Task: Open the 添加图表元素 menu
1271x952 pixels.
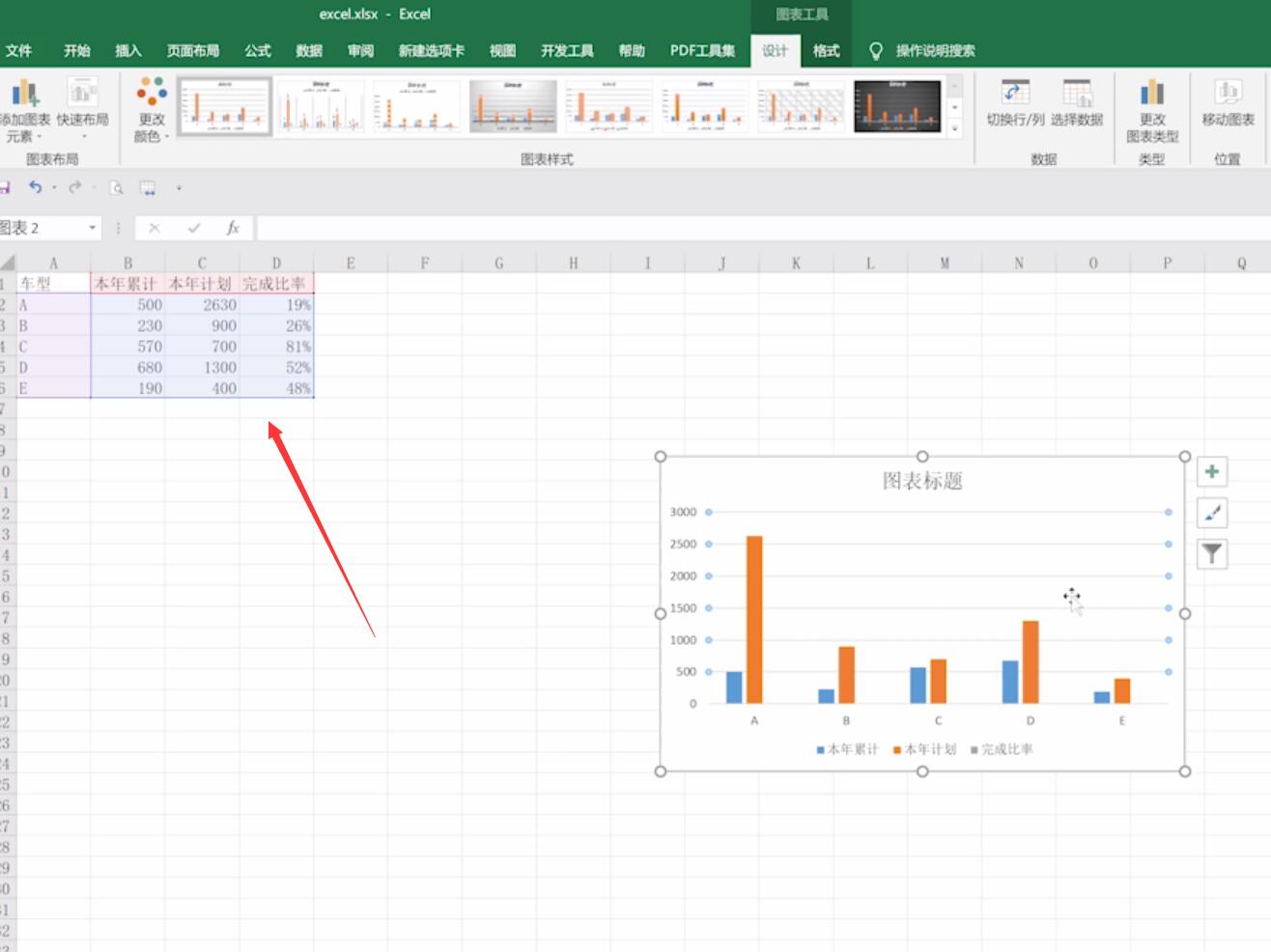Action: tap(23, 111)
